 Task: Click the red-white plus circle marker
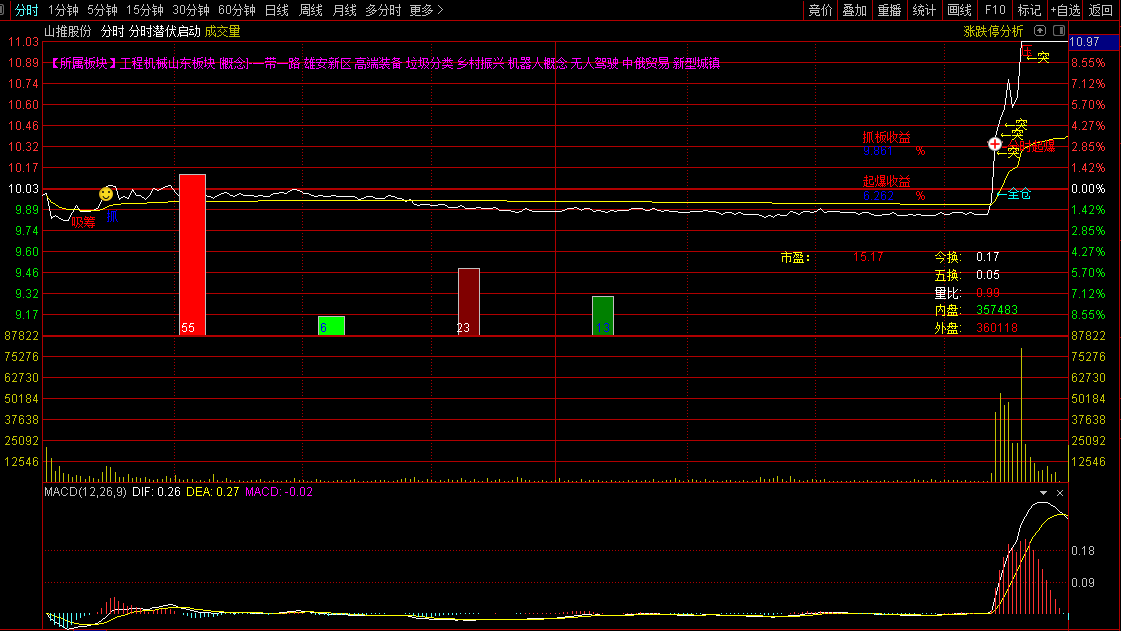tap(994, 144)
